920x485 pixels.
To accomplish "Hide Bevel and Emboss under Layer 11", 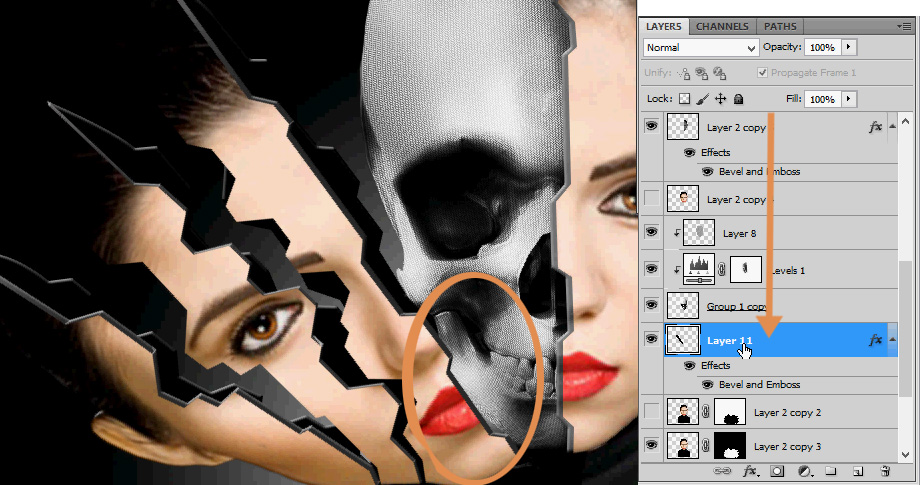I will click(708, 385).
